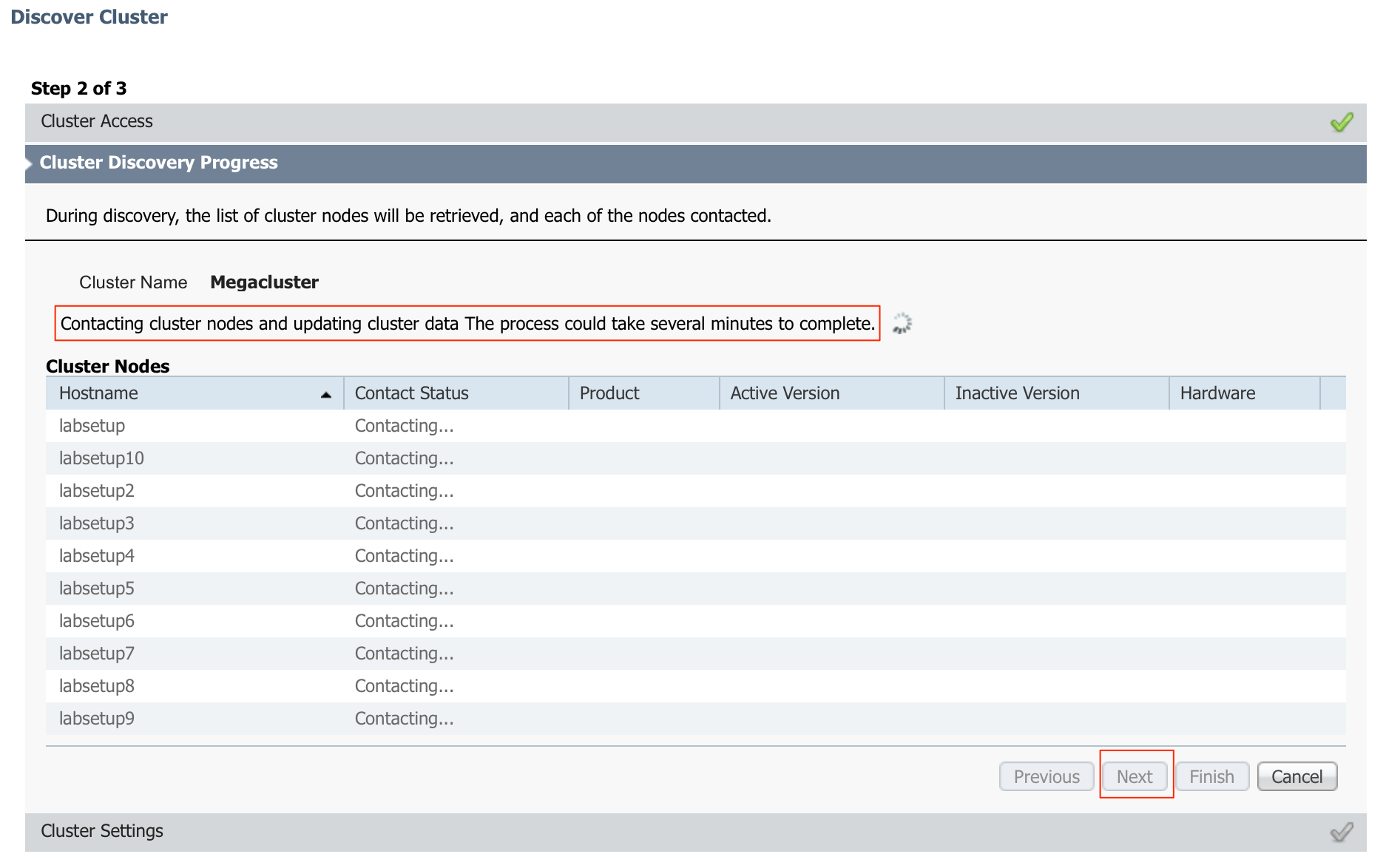
Task: Open the Cluster Access section header
Action: click(x=695, y=122)
